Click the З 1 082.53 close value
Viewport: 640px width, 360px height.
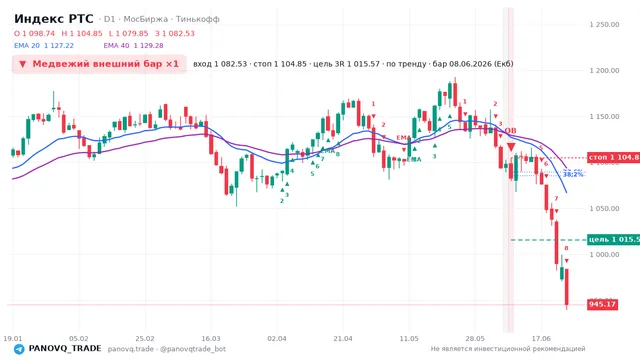click(175, 33)
